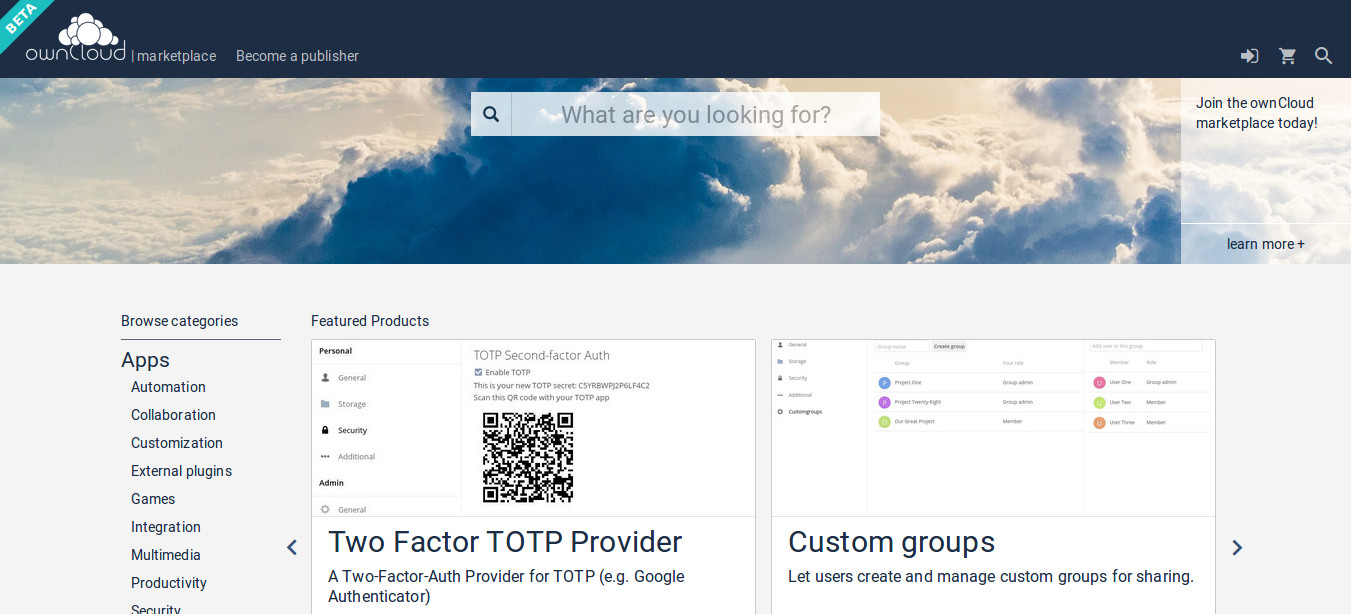This screenshot has height=614, width=1351.
Task: Select the External plugins category
Action: (x=181, y=471)
